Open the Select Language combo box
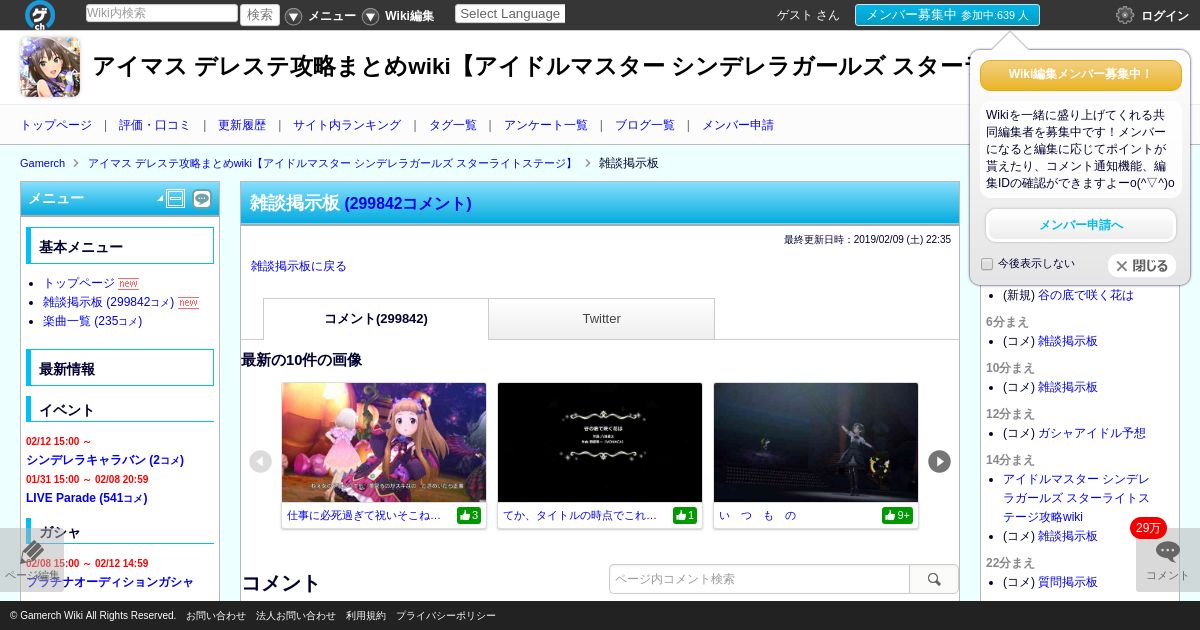1200x630 pixels. 510,14
